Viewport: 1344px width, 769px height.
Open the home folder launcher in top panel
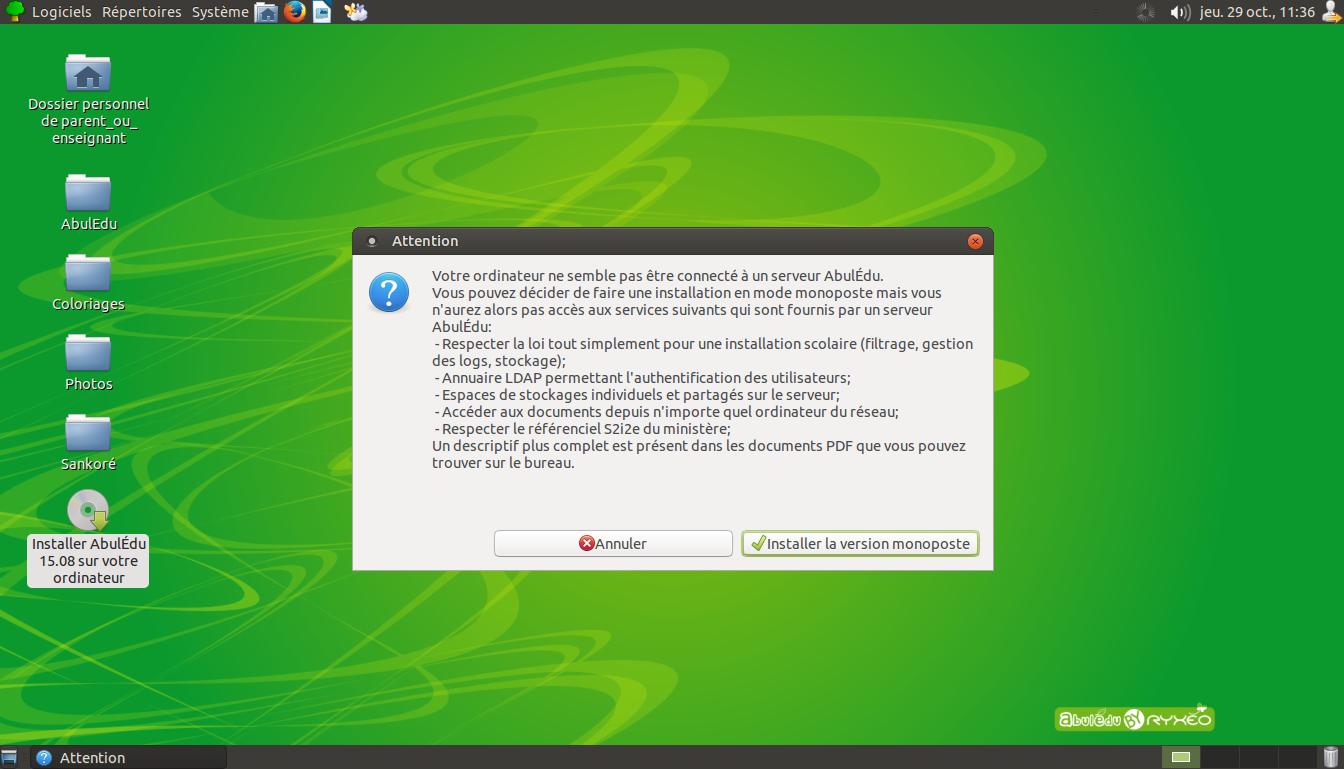click(266, 12)
